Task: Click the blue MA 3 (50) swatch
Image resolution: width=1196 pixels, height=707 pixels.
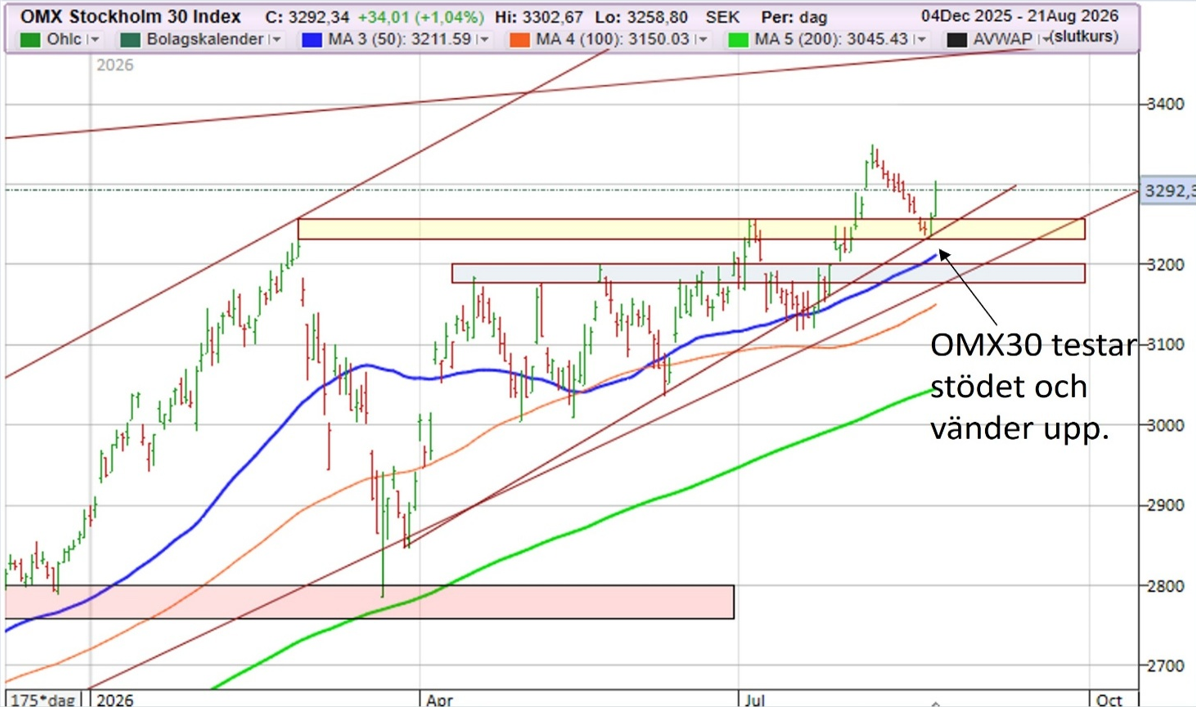Action: (x=312, y=40)
